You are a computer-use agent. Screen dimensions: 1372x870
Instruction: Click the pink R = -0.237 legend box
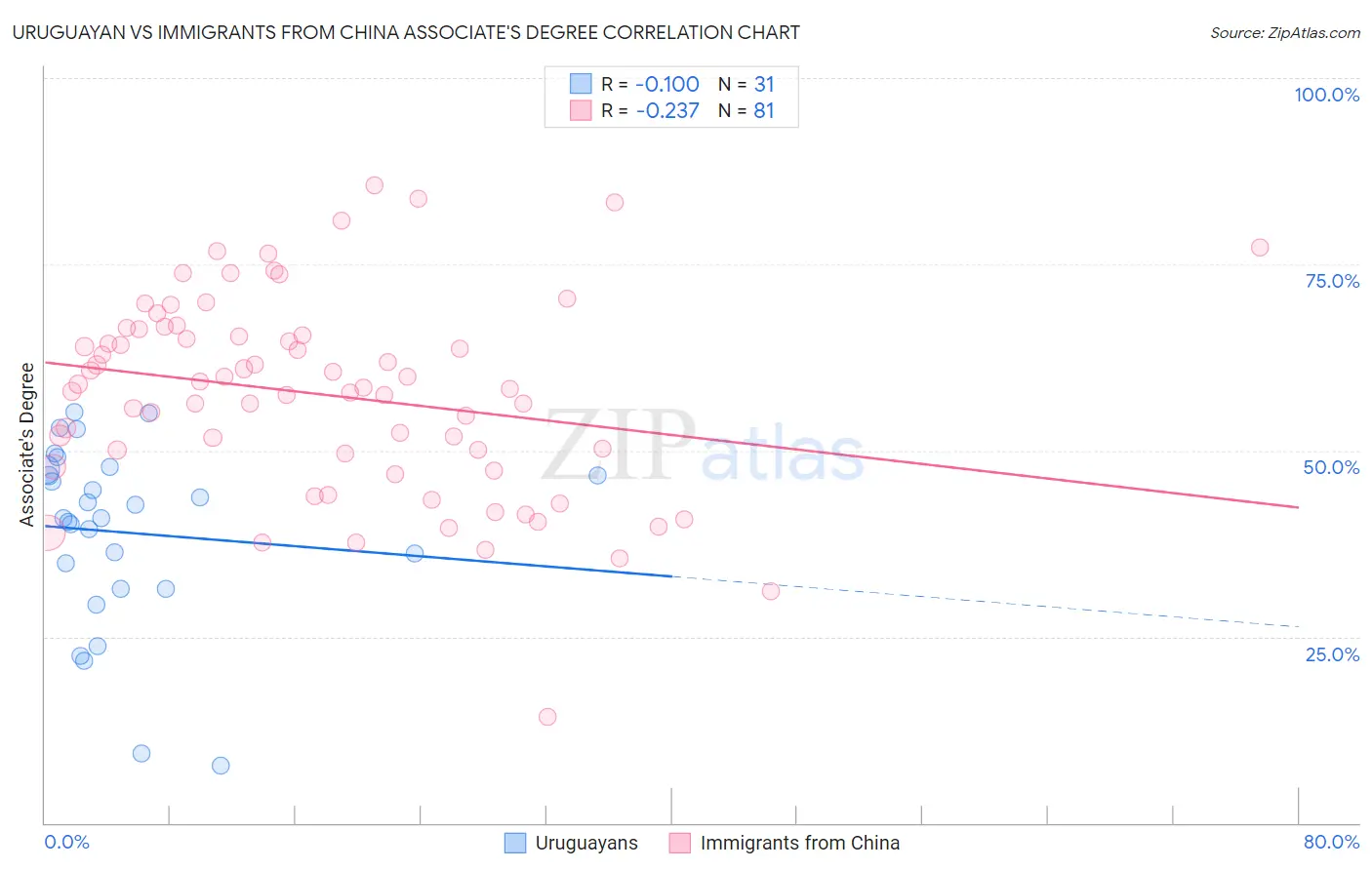tap(581, 110)
